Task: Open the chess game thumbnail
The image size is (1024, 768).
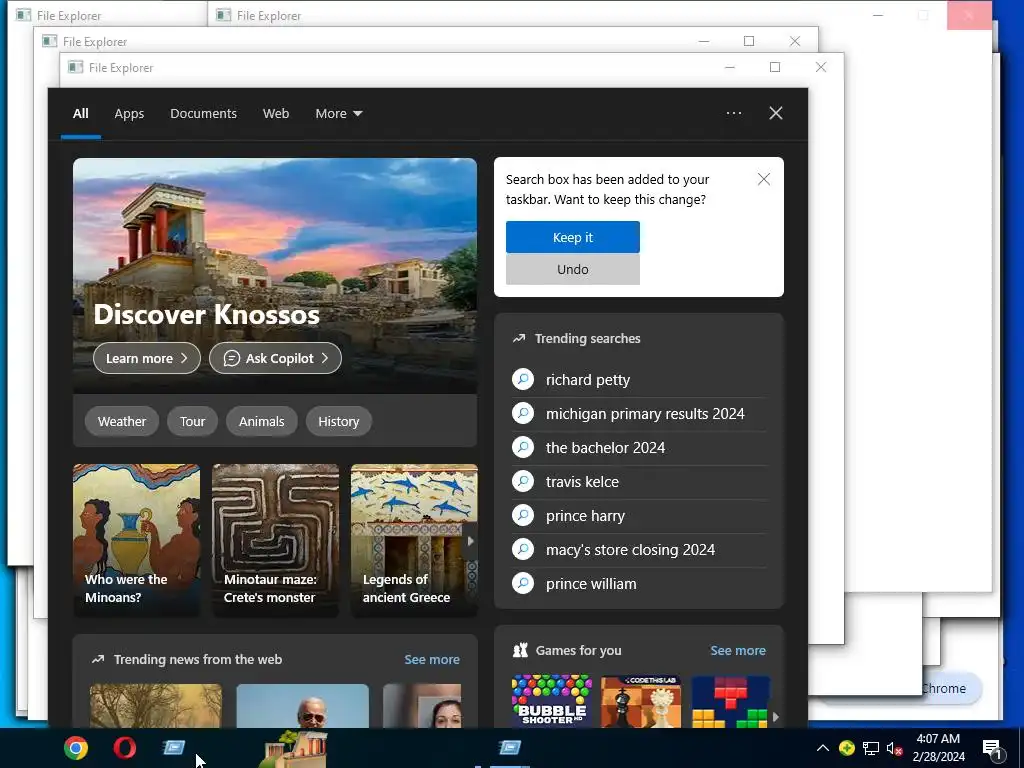Action: (641, 701)
